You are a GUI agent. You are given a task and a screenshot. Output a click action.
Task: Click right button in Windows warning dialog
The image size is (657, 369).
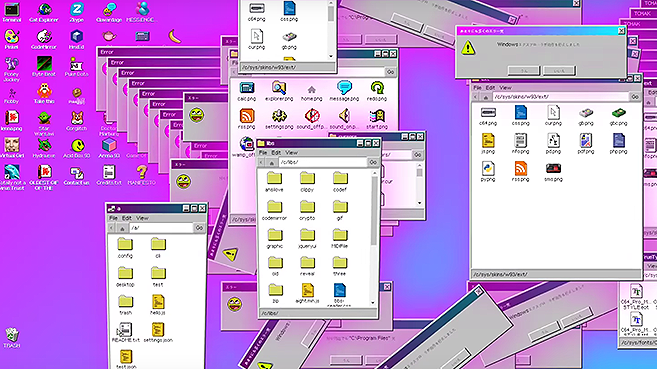click(x=559, y=71)
